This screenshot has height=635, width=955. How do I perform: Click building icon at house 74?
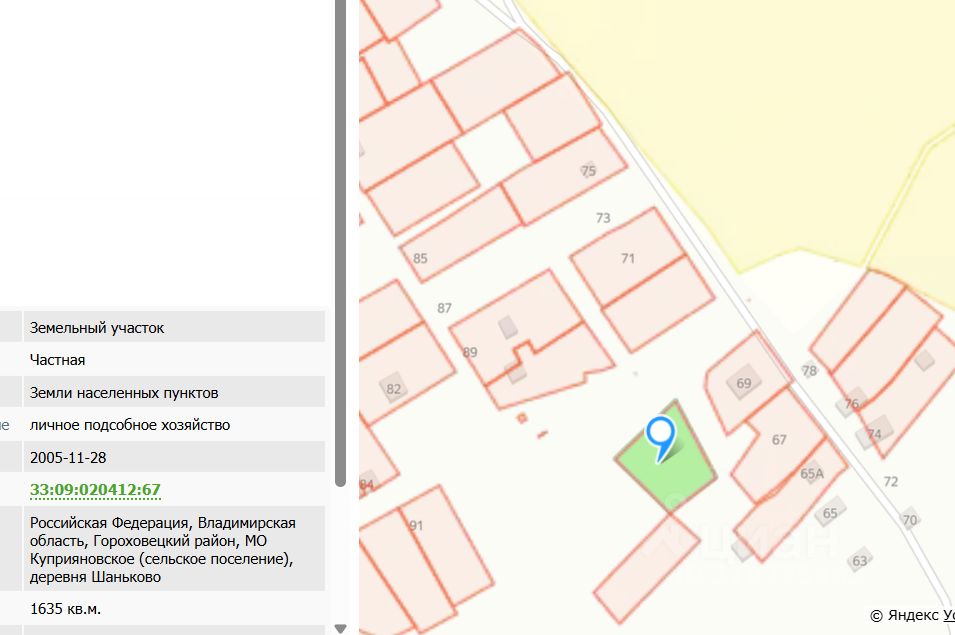coord(873,433)
